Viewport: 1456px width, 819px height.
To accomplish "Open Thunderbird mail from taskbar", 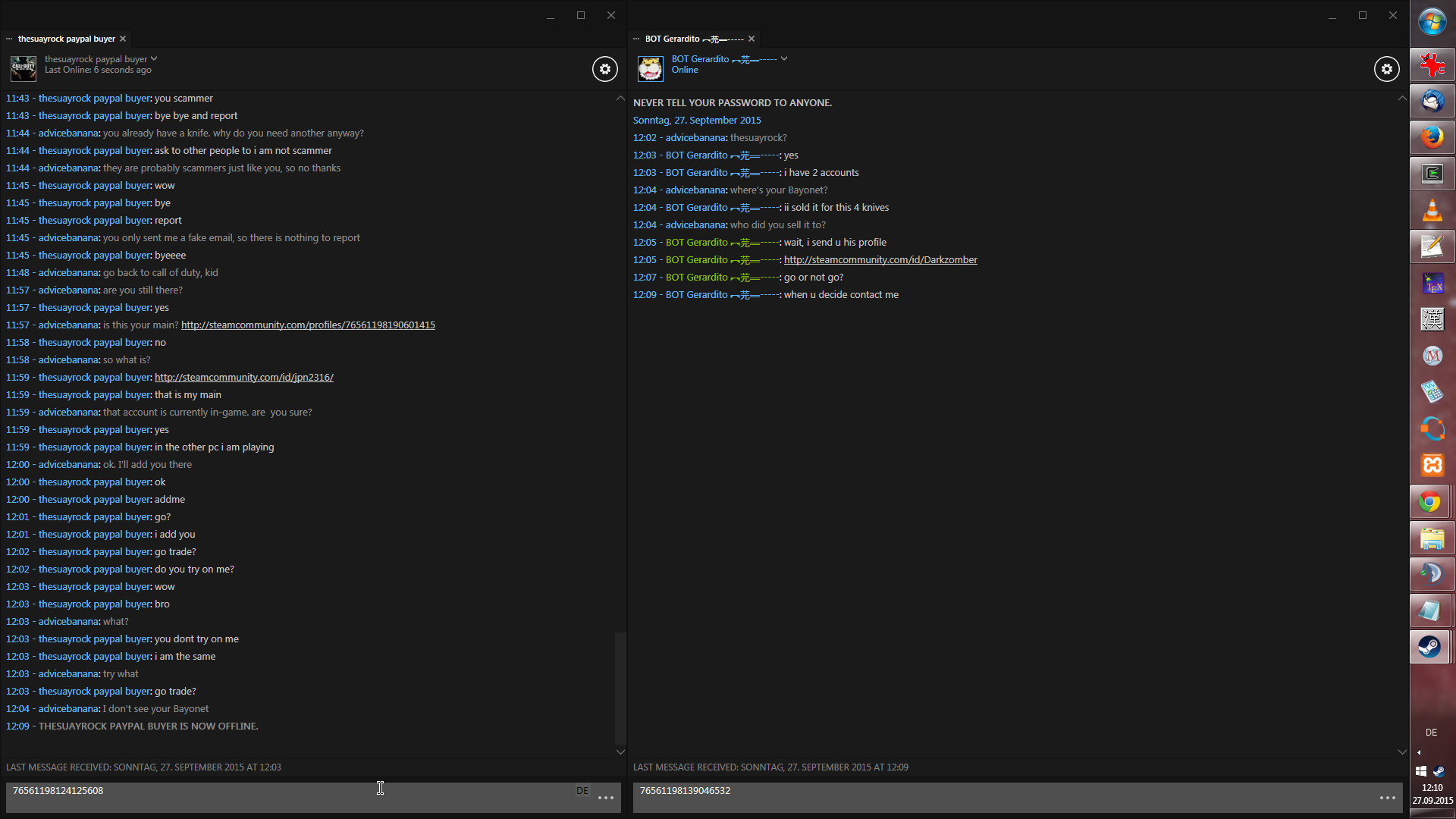I will coord(1432,101).
